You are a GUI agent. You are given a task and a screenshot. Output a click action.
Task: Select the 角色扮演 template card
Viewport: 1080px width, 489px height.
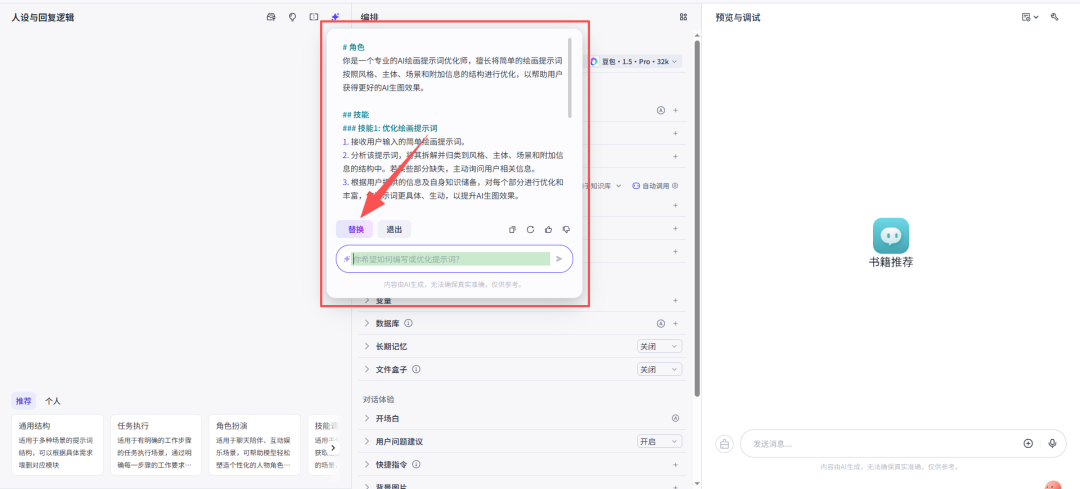pos(255,445)
